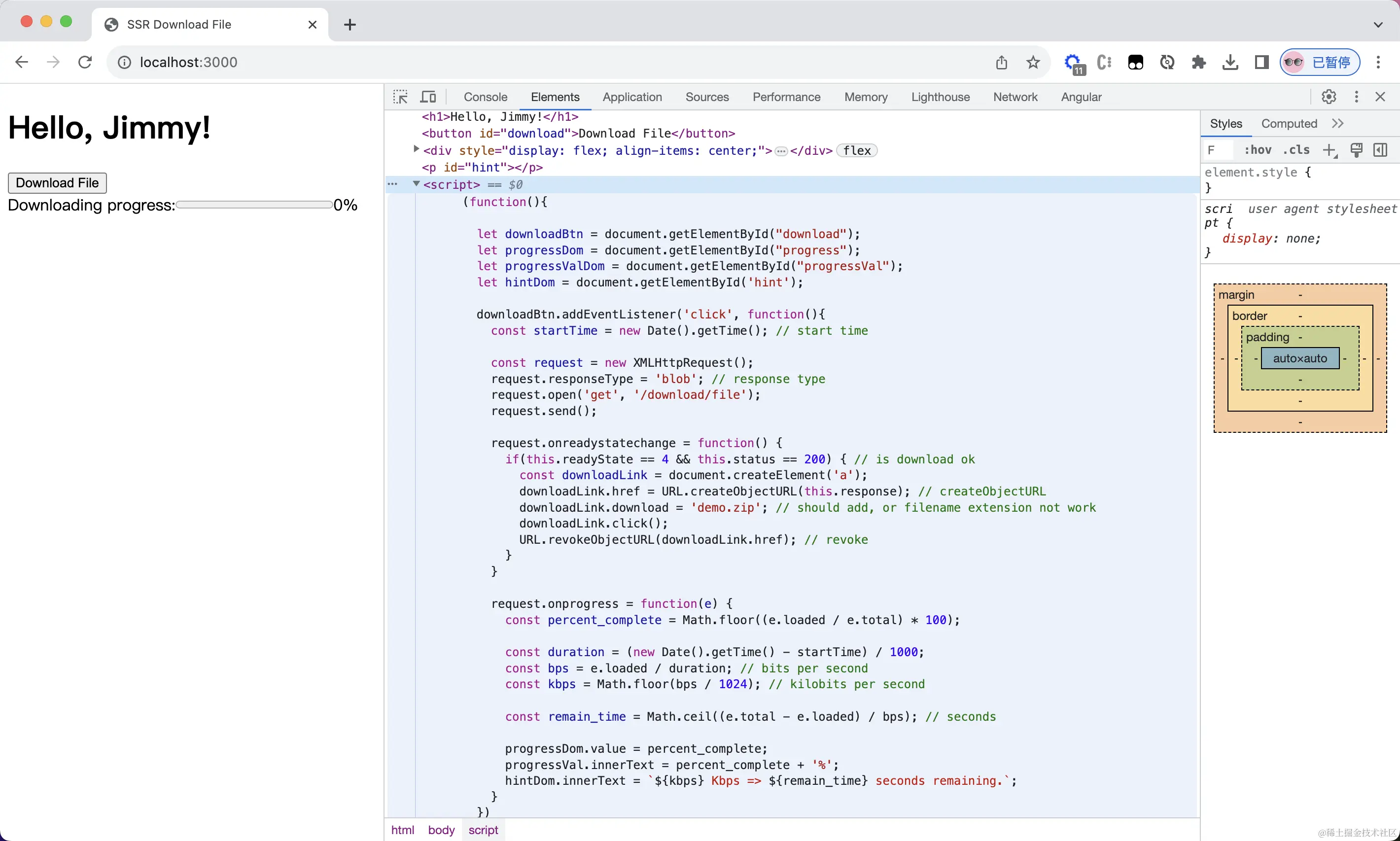The image size is (1400, 841).
Task: Toggle the browser side panel
Action: (1262, 62)
